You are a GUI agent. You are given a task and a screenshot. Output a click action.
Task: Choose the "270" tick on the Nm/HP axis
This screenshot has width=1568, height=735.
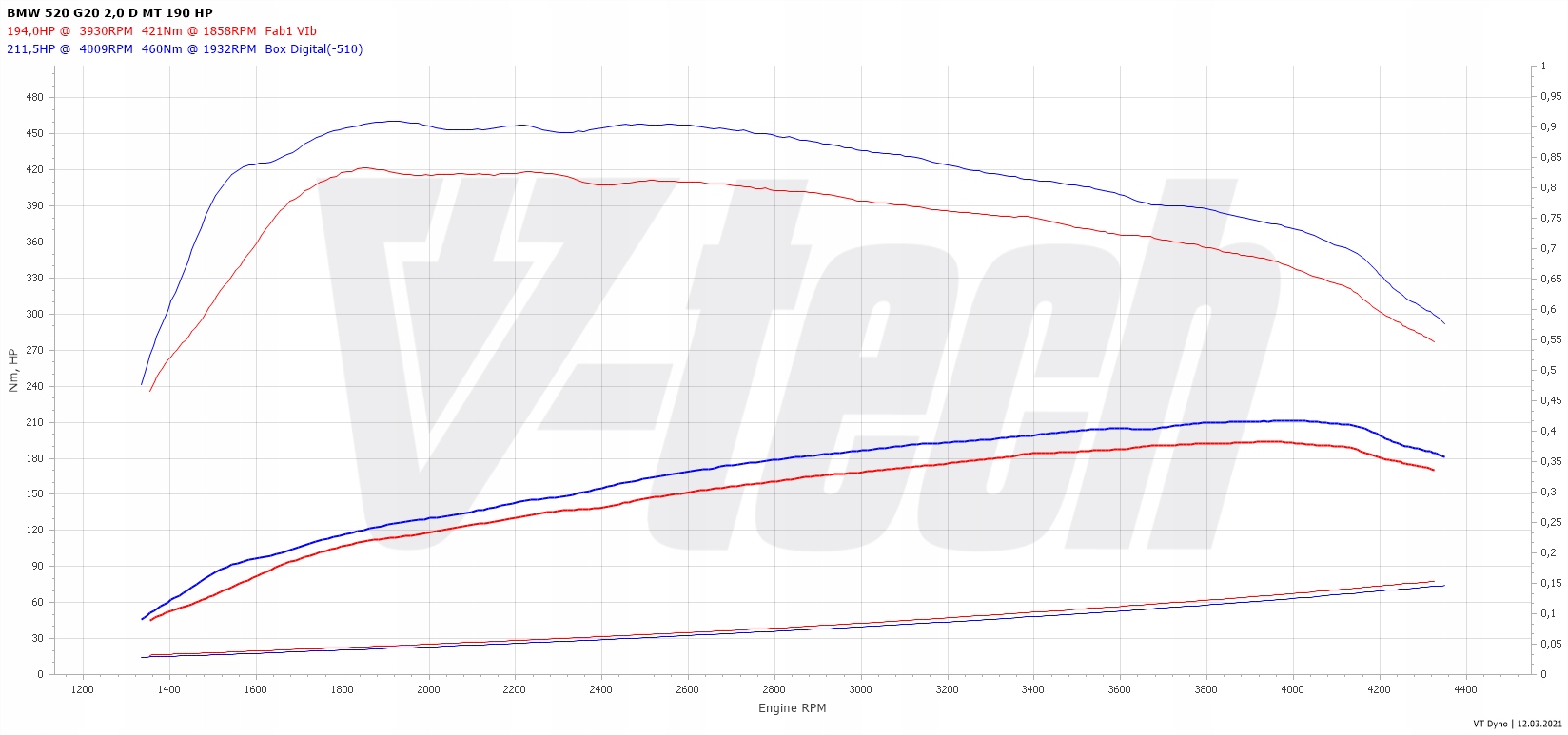(x=35, y=350)
